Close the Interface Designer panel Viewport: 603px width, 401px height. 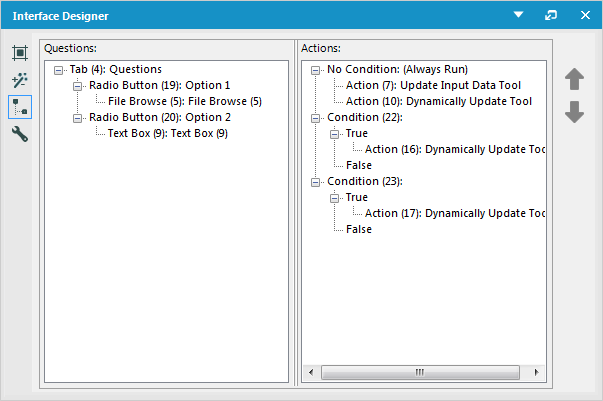[x=585, y=16]
